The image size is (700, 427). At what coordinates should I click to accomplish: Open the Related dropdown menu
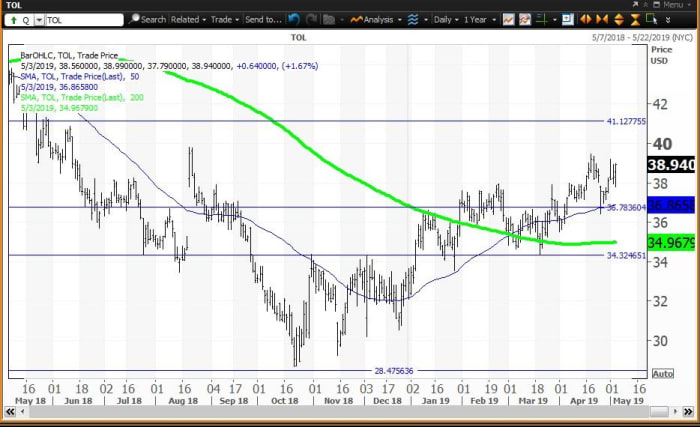point(186,19)
